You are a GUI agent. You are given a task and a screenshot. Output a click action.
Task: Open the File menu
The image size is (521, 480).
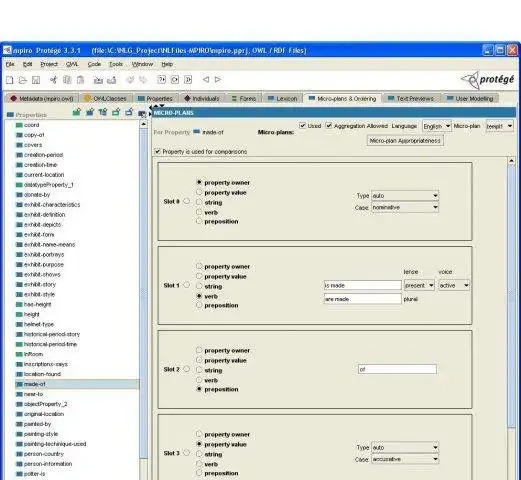coord(10,64)
